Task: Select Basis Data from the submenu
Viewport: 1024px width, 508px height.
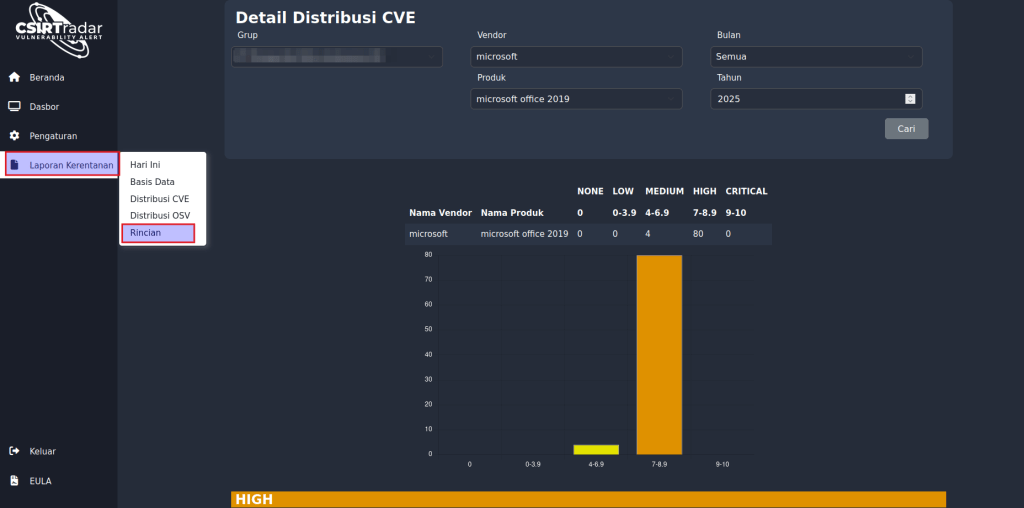Action: click(152, 182)
